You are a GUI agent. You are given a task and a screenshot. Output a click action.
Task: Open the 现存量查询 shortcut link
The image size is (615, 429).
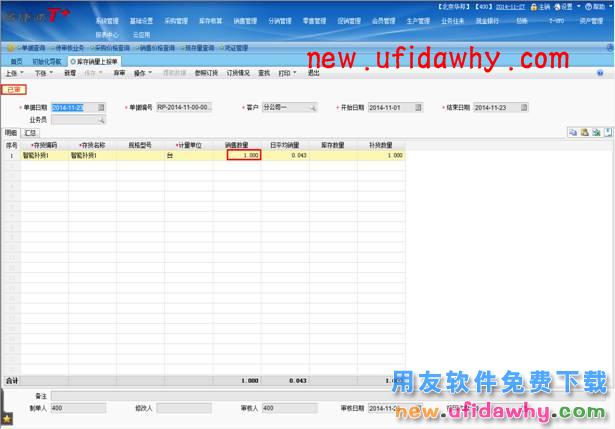[x=200, y=48]
